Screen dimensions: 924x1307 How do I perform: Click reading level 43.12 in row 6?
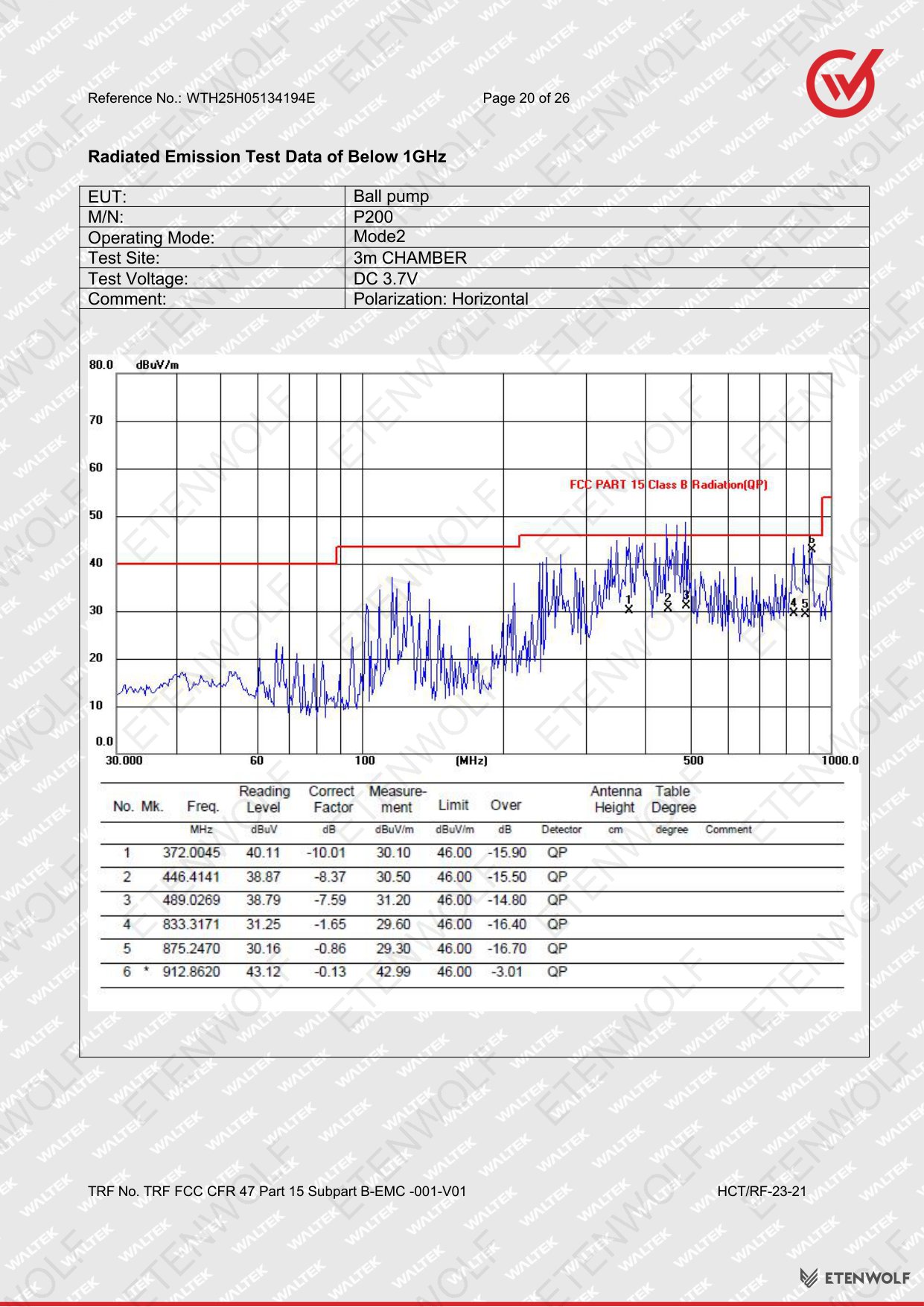pyautogui.click(x=264, y=972)
